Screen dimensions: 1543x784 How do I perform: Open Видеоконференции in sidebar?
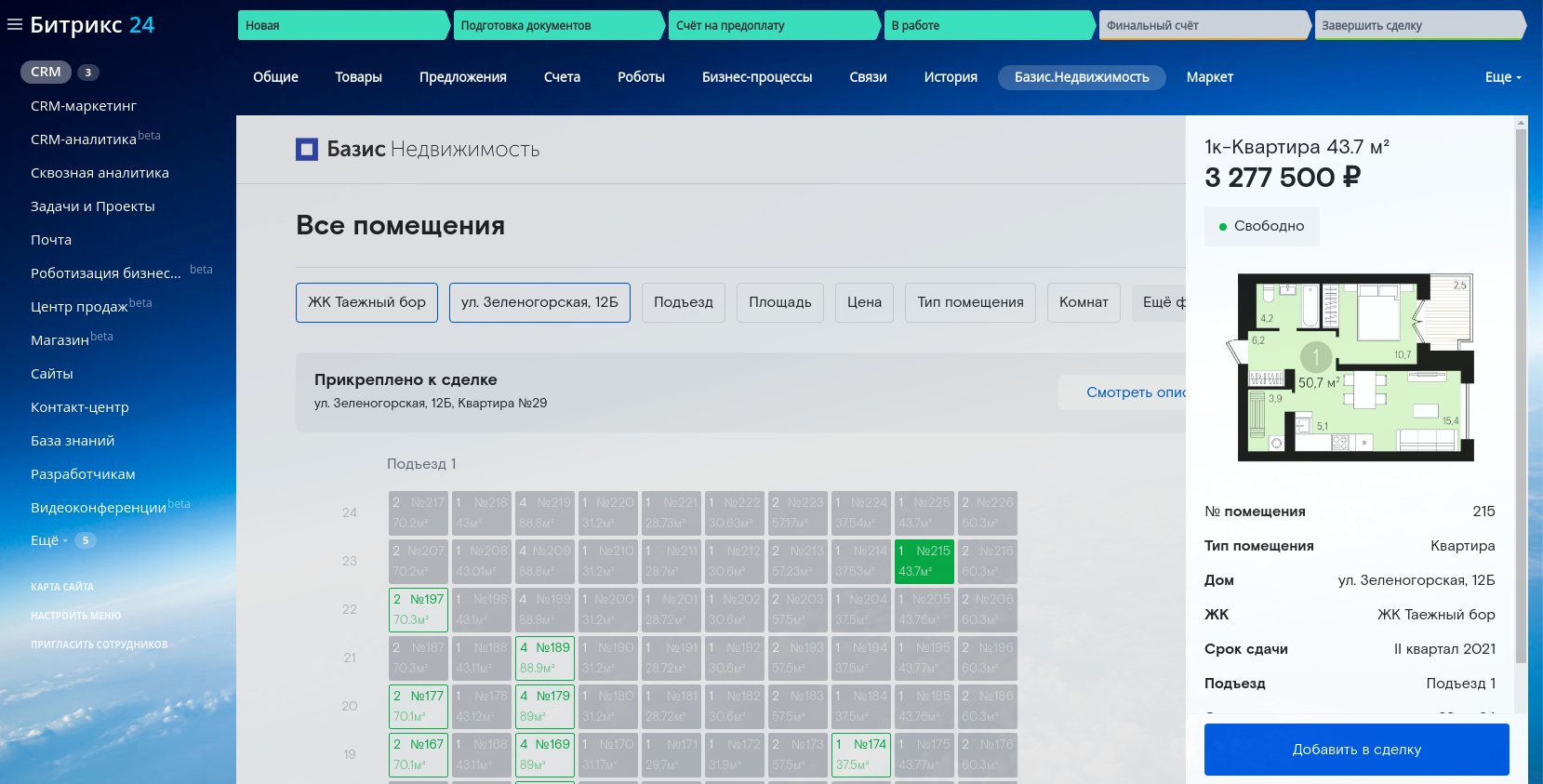tap(99, 508)
